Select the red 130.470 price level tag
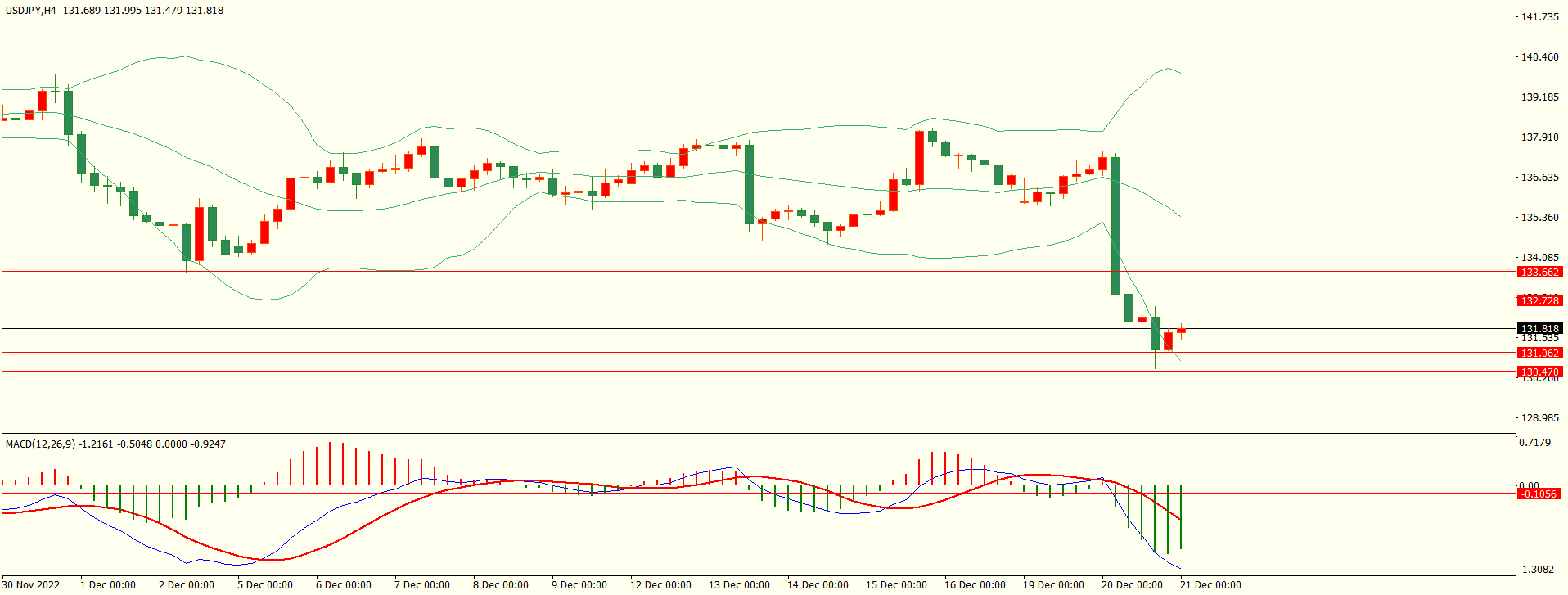Image resolution: width=1568 pixels, height=595 pixels. click(1539, 372)
